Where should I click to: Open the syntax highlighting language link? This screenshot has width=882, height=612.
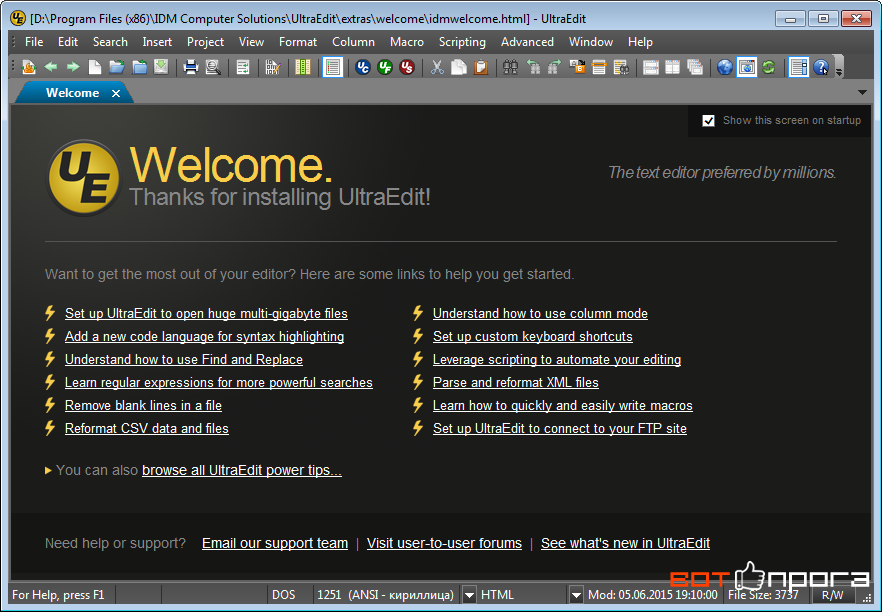(x=204, y=337)
